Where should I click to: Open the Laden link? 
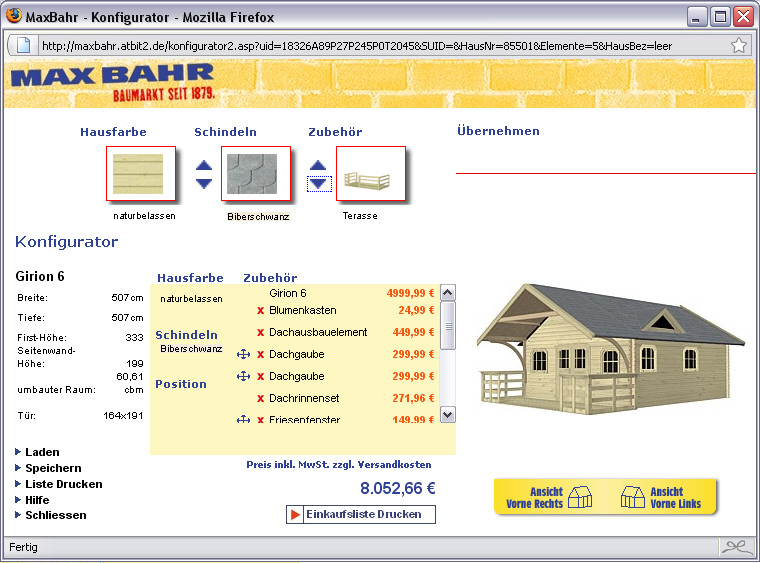42,452
